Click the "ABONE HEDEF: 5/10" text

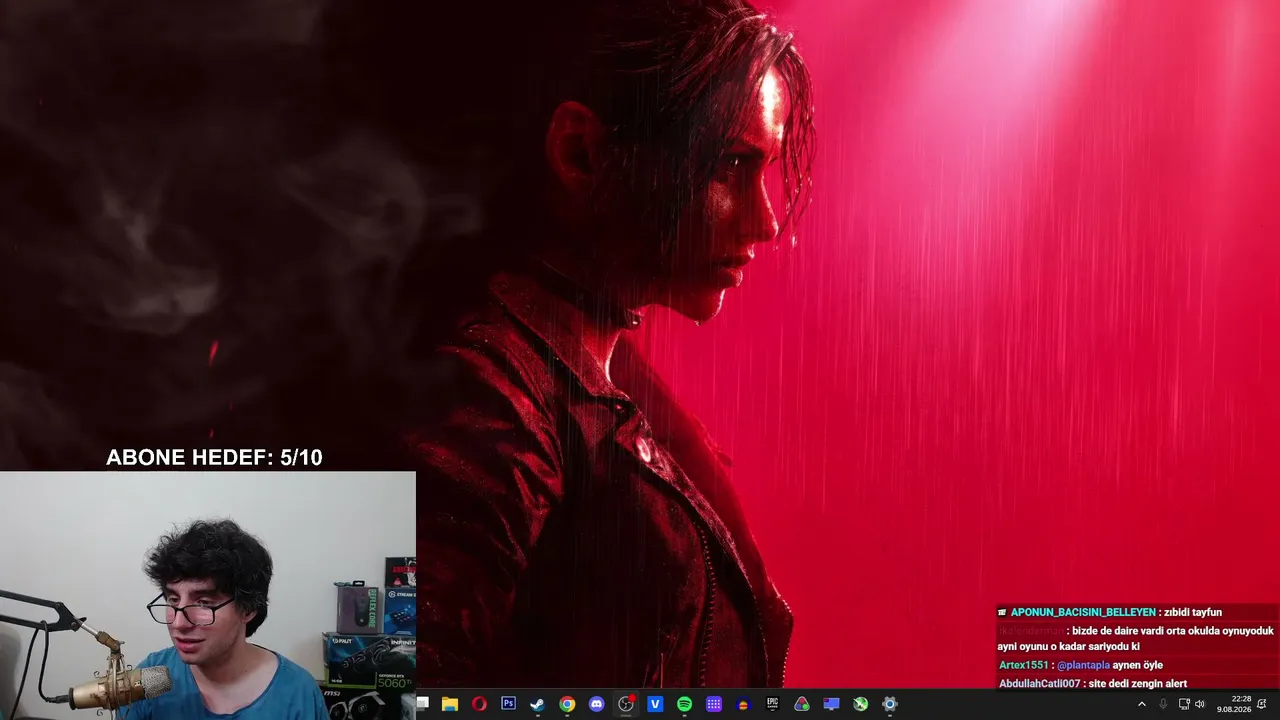[214, 458]
